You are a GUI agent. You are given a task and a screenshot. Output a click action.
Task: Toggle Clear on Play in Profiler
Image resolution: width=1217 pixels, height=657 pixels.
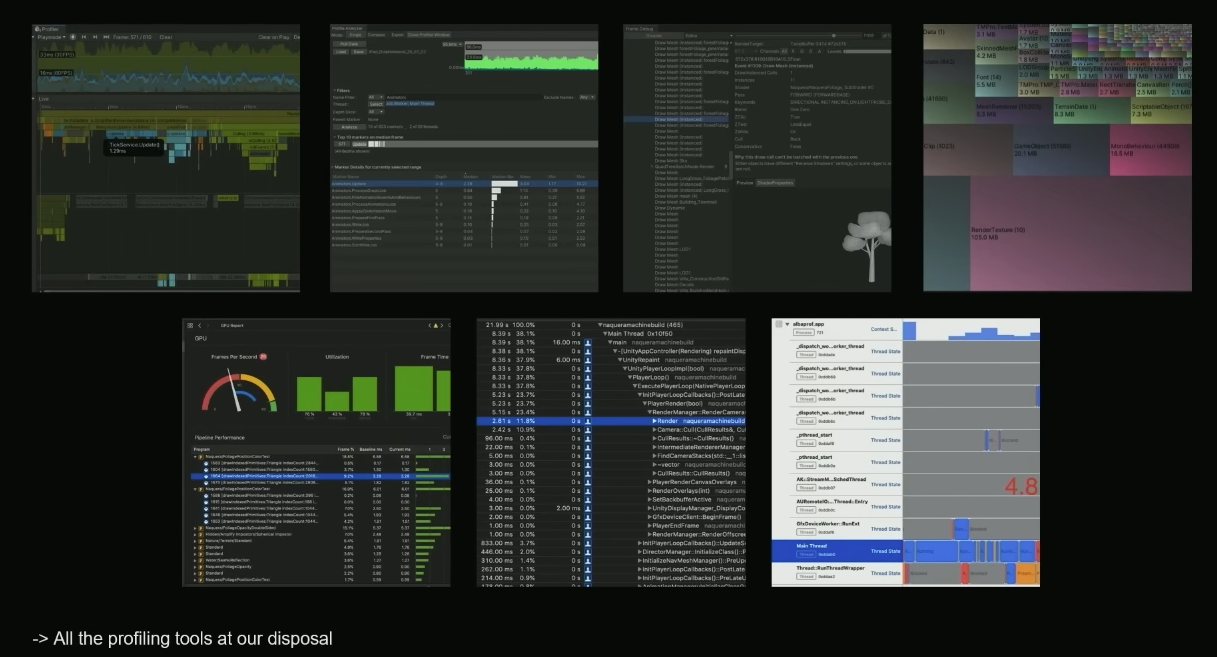(273, 37)
